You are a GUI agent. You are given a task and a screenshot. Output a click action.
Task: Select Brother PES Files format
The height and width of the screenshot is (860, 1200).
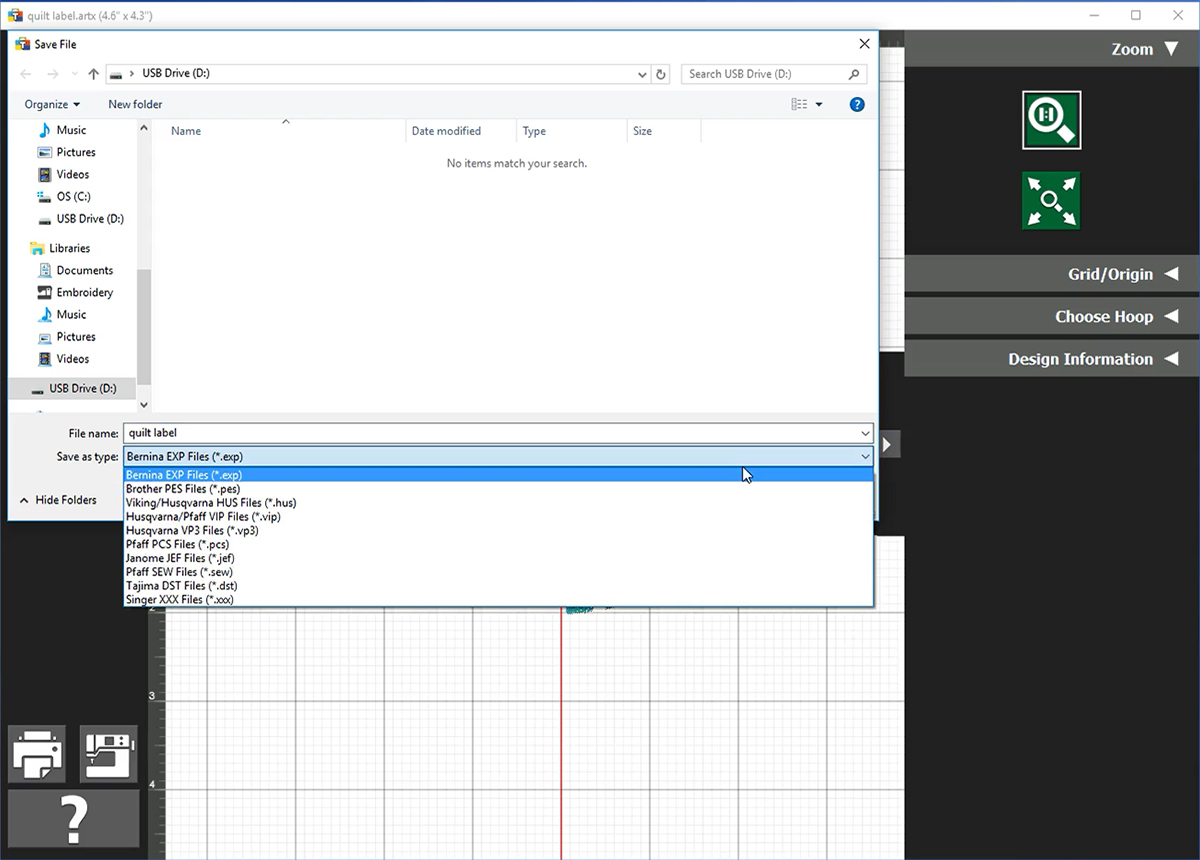point(183,489)
